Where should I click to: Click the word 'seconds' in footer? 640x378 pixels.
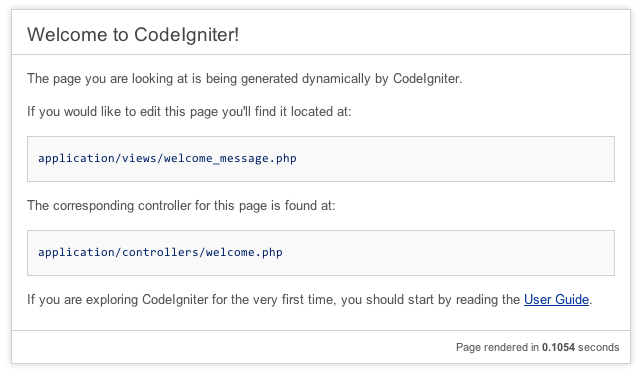pyautogui.click(x=598, y=347)
